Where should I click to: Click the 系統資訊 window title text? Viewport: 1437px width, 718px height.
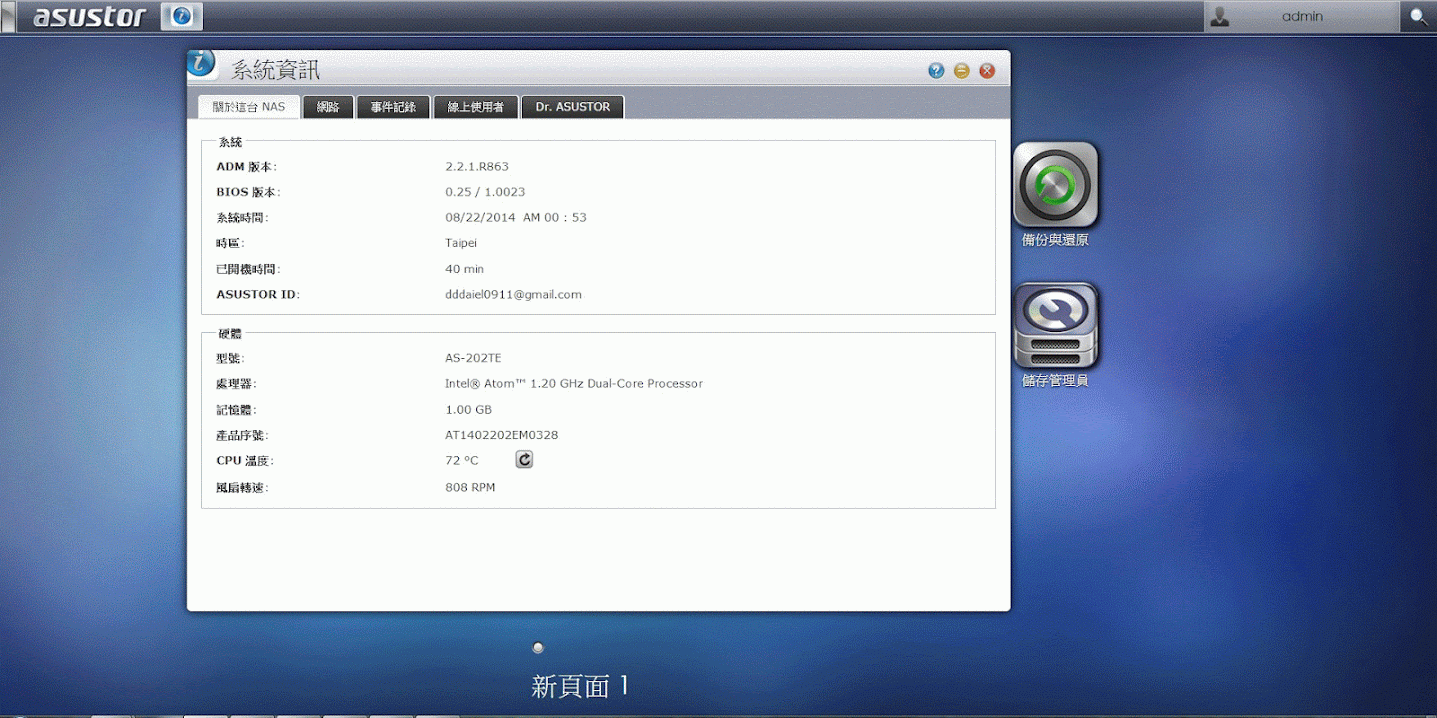click(x=276, y=70)
